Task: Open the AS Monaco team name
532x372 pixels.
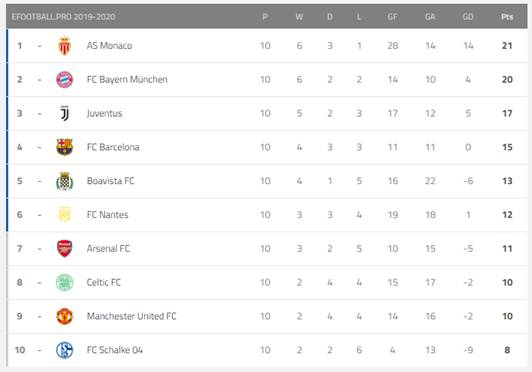Action: 109,45
